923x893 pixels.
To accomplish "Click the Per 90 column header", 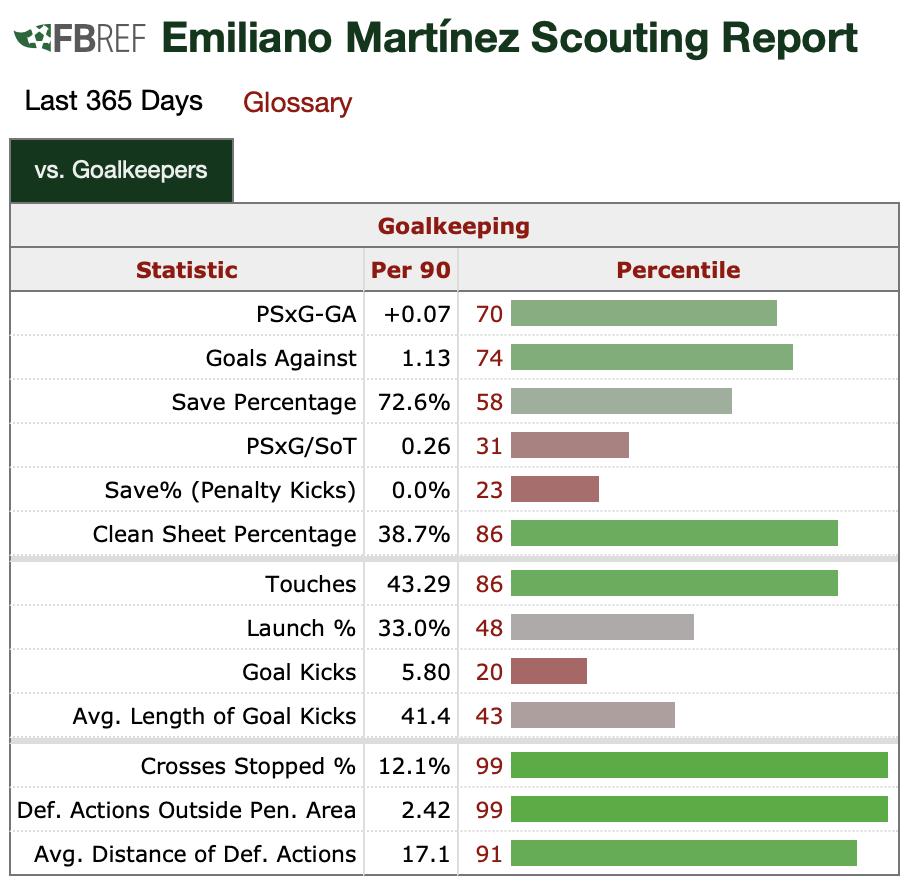I will 410,270.
